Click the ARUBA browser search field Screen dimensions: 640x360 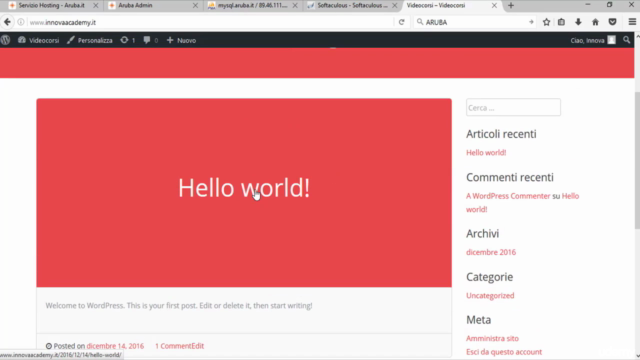click(x=476, y=22)
